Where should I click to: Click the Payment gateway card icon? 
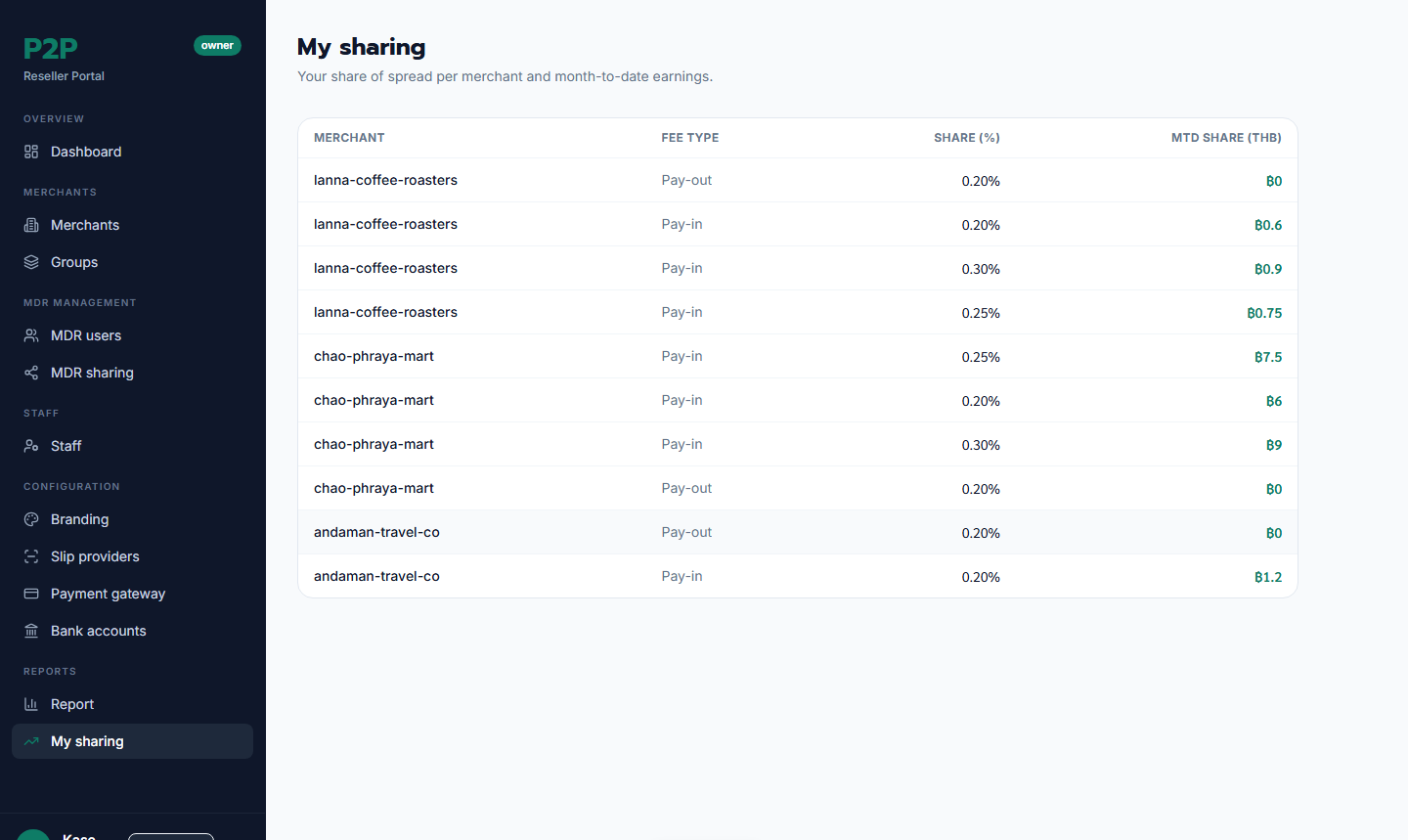pyautogui.click(x=31, y=594)
